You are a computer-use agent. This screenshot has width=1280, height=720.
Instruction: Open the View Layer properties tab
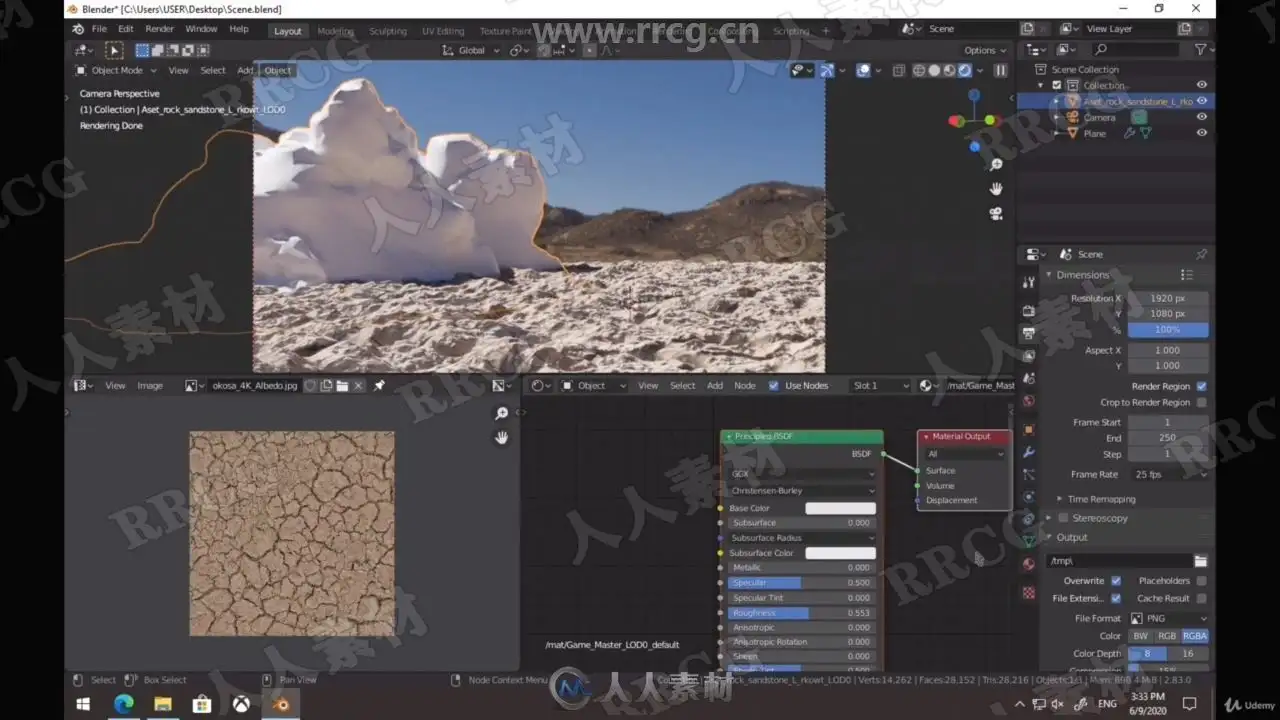1029,356
